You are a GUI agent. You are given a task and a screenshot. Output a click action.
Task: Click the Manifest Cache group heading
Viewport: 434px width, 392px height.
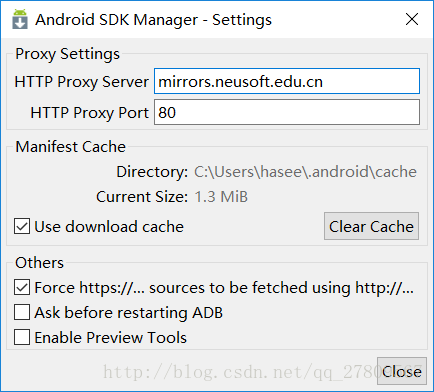pyautogui.click(x=71, y=147)
